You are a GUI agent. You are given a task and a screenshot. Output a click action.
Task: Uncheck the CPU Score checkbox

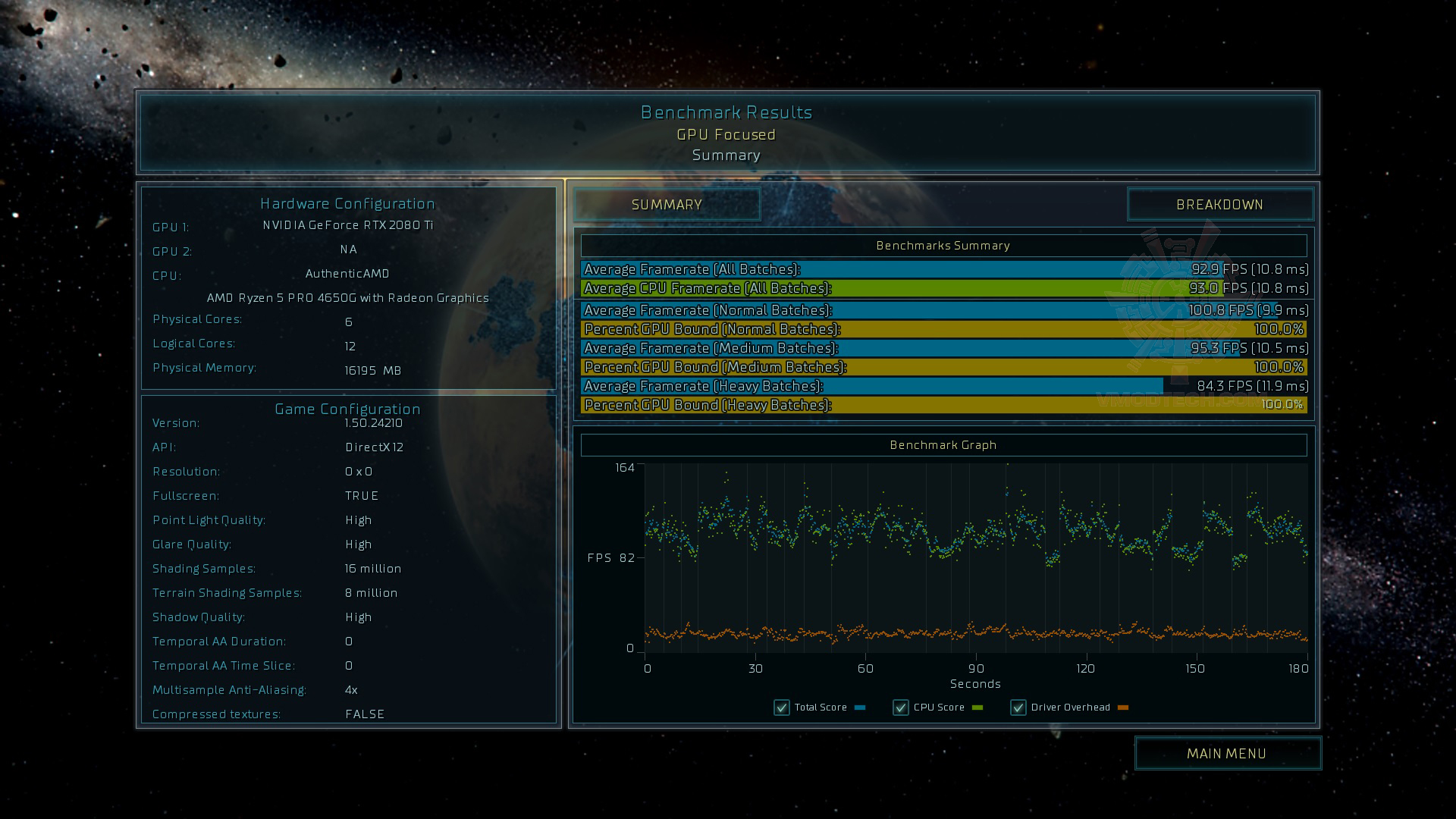(x=901, y=708)
